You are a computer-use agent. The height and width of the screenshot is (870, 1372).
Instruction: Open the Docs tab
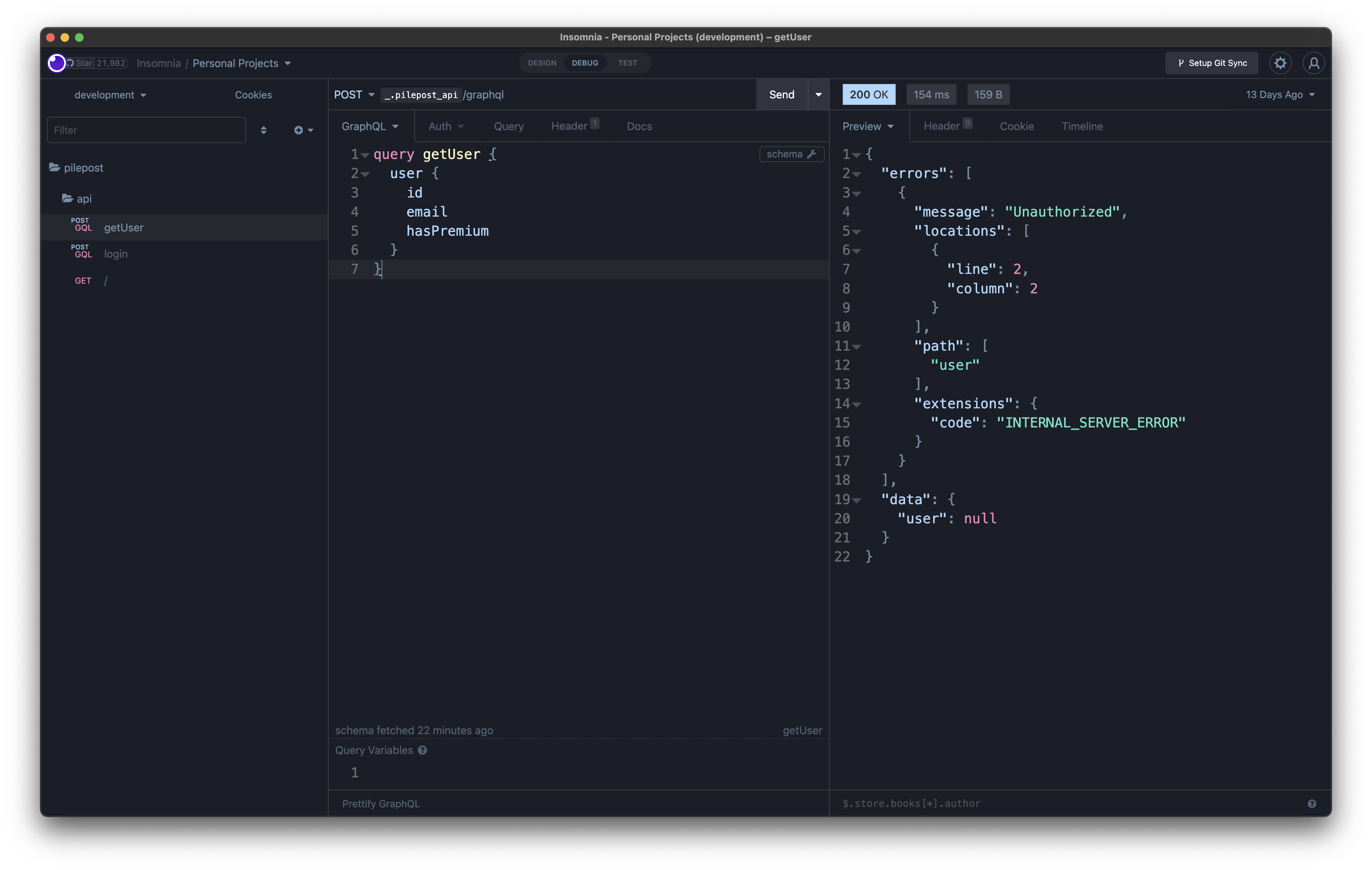639,126
